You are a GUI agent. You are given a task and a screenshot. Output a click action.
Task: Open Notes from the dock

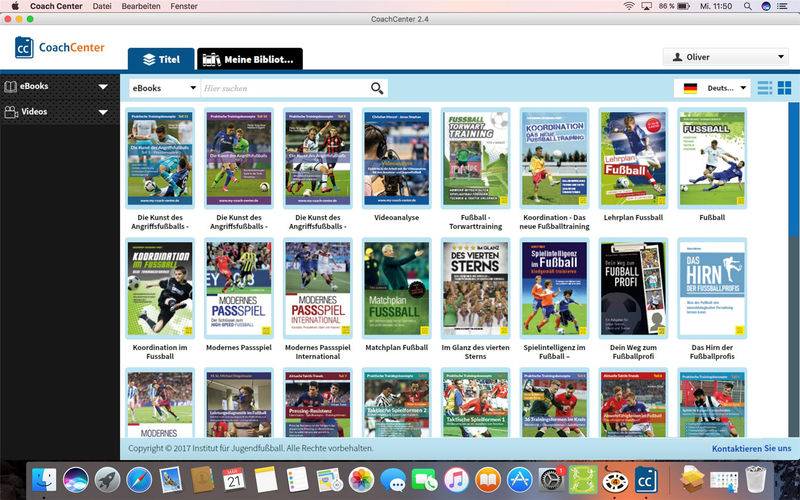tap(265, 480)
